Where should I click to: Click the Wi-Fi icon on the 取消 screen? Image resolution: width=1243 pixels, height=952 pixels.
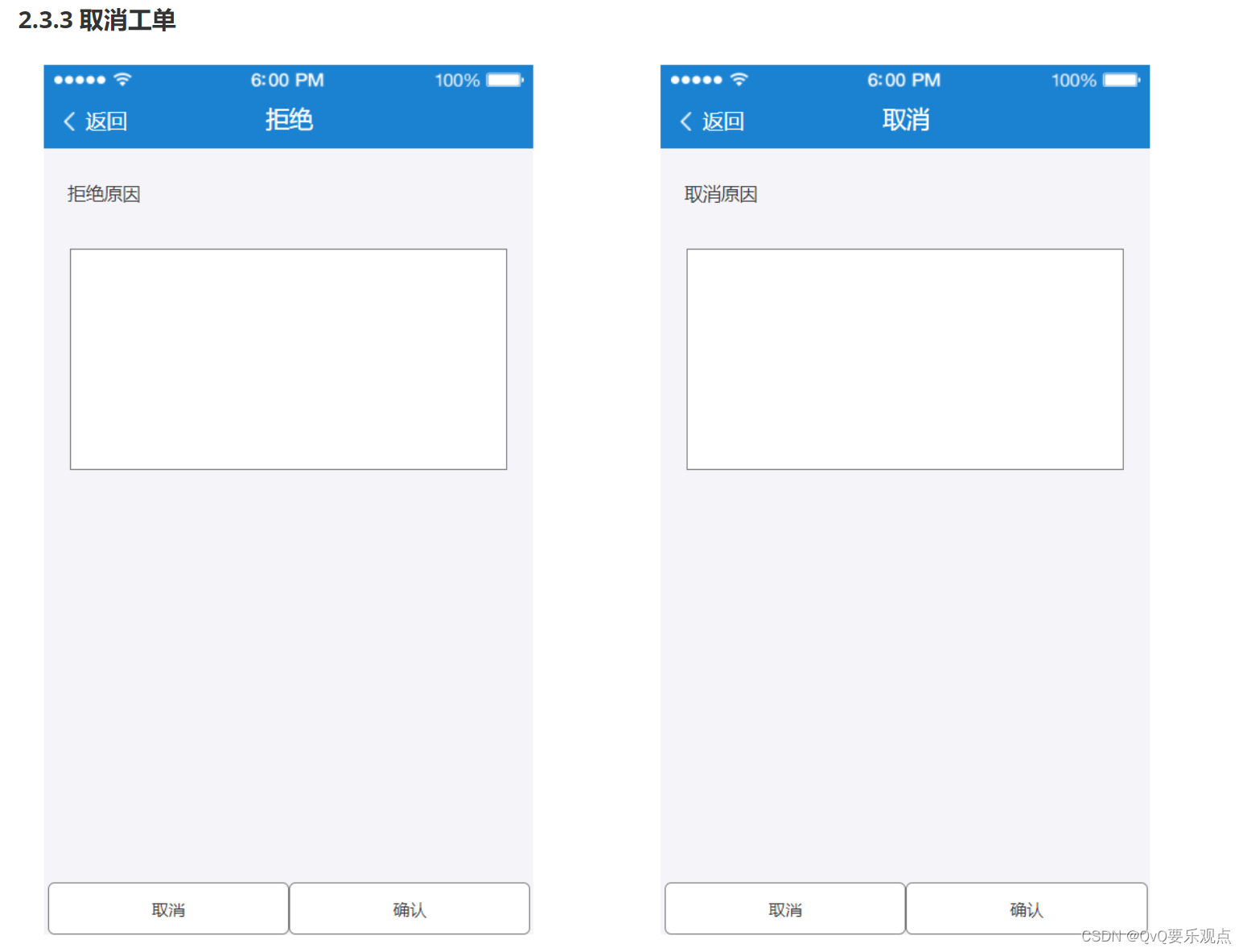point(739,79)
